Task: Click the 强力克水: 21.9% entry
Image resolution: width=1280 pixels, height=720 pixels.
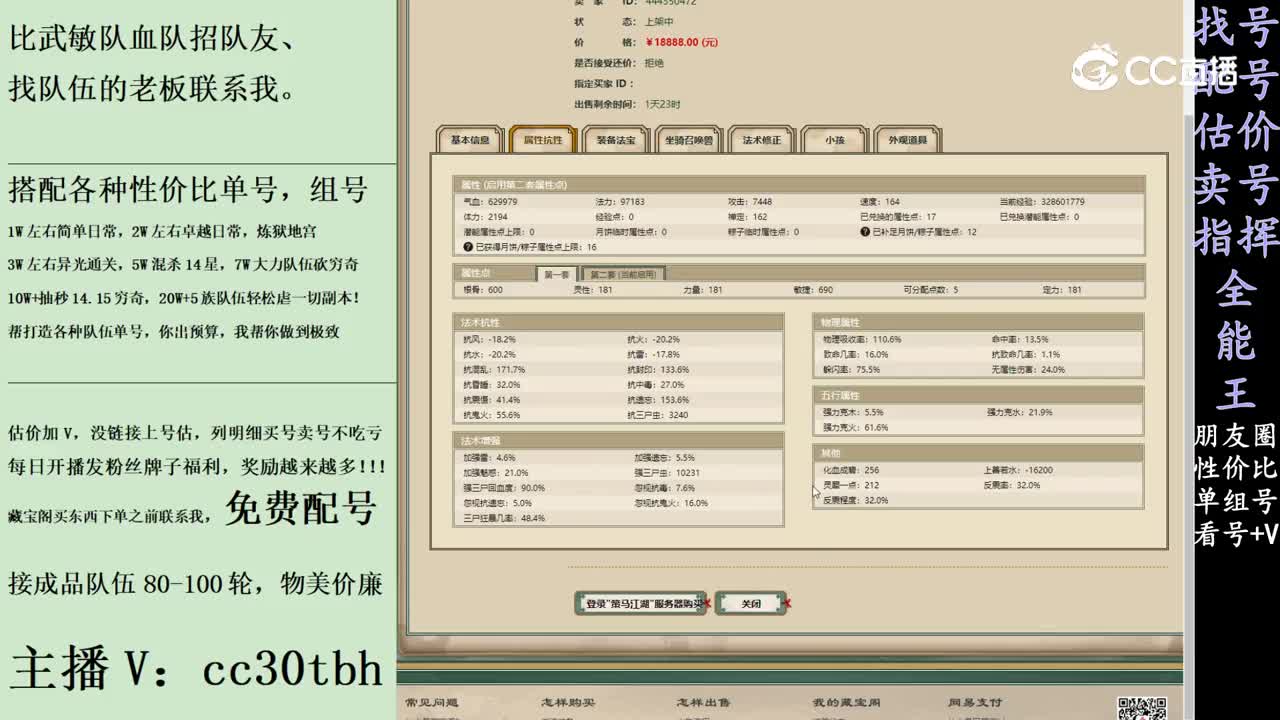Action: [1020, 412]
